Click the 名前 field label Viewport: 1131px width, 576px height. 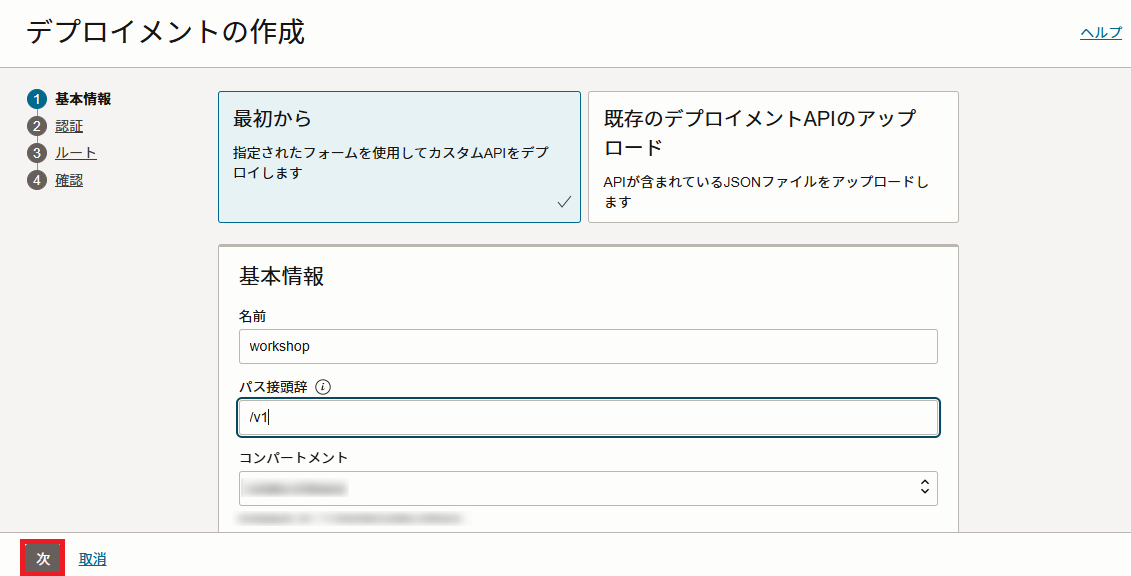(252, 316)
